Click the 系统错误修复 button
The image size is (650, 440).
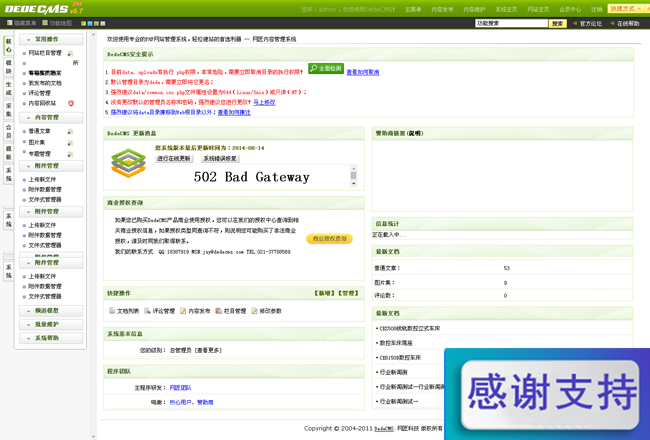tap(220, 158)
